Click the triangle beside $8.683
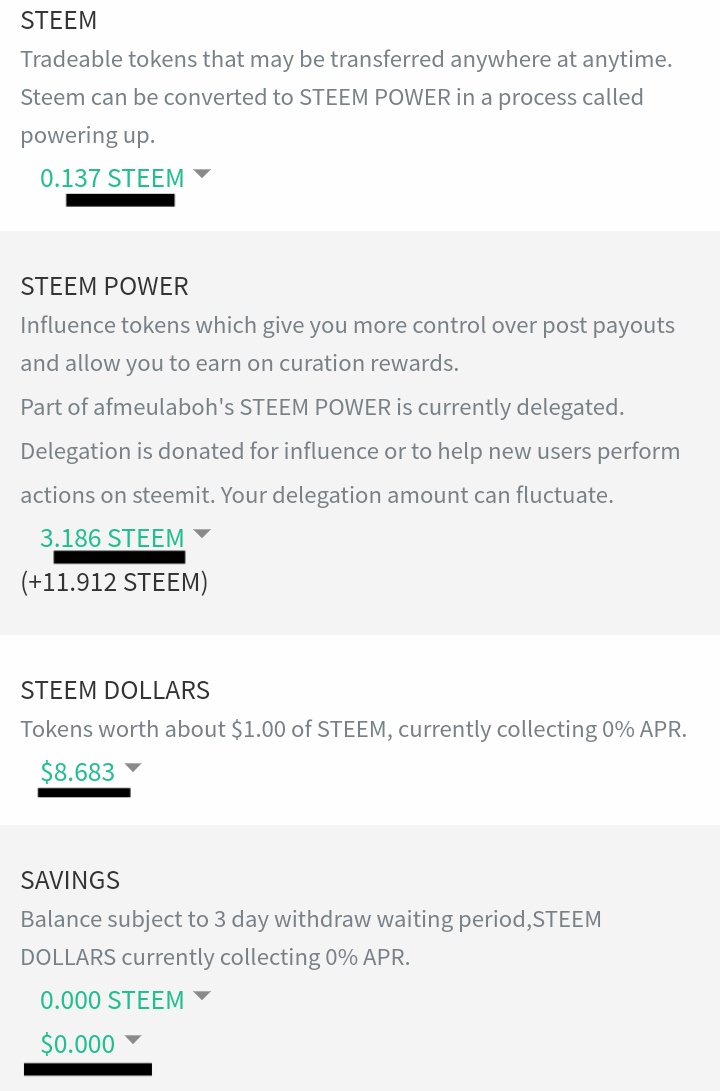720x1091 pixels. 133,768
